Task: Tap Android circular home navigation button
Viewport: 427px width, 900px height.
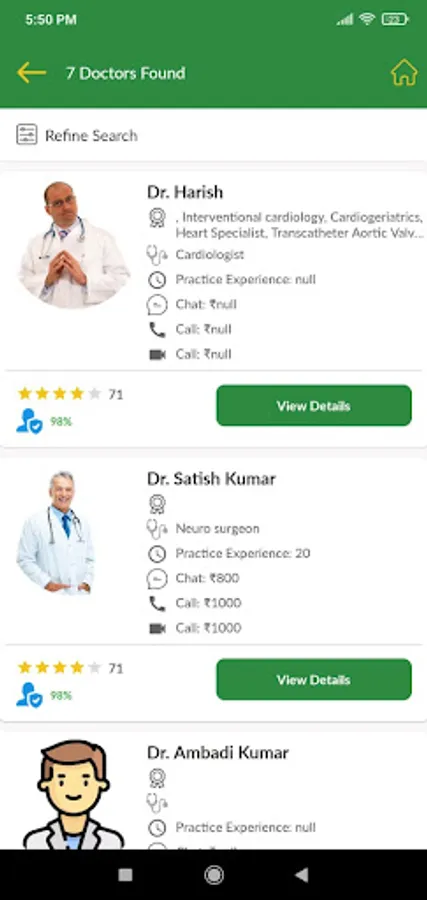Action: click(x=214, y=875)
